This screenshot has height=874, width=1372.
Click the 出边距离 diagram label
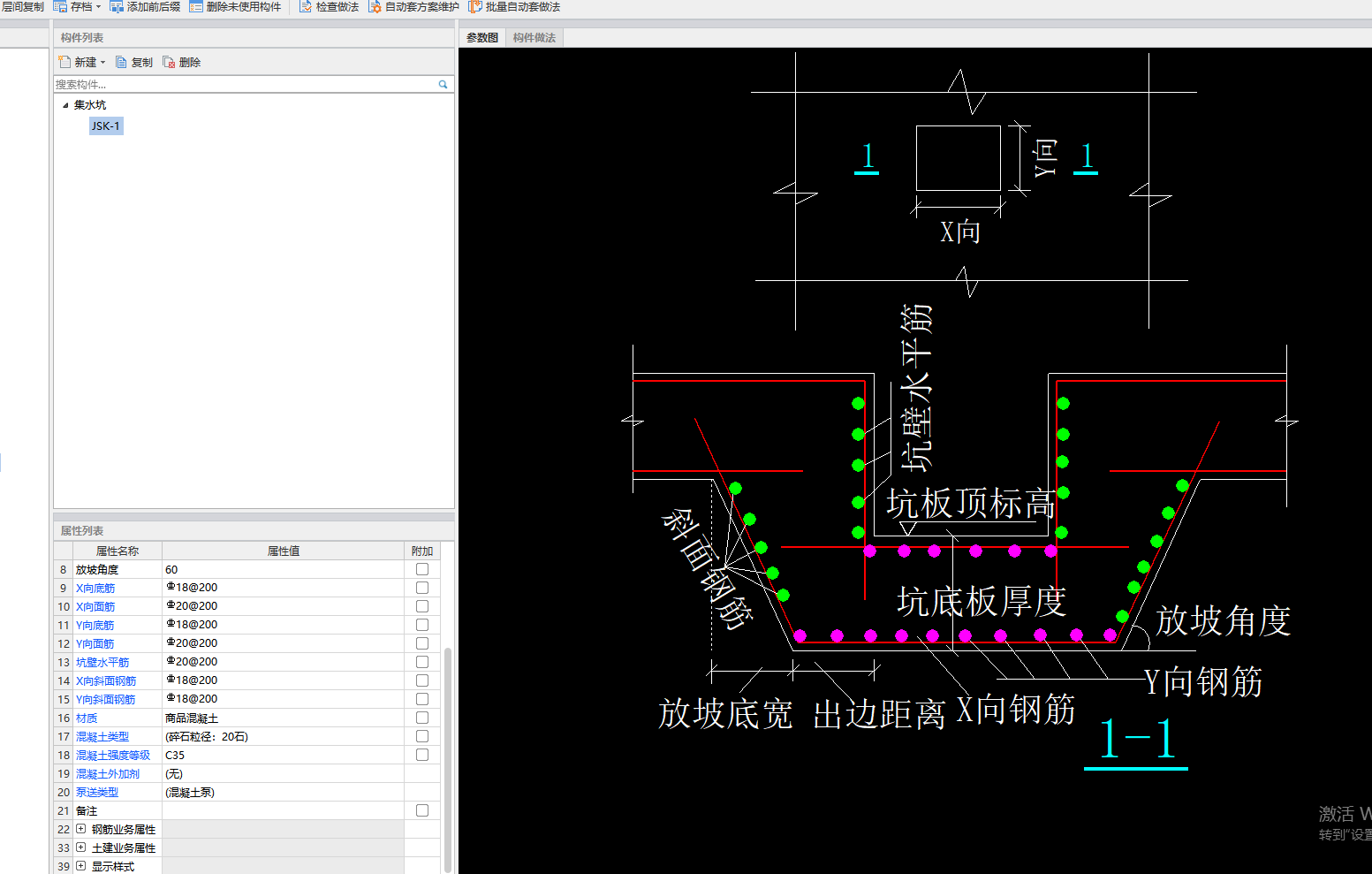tap(879, 714)
